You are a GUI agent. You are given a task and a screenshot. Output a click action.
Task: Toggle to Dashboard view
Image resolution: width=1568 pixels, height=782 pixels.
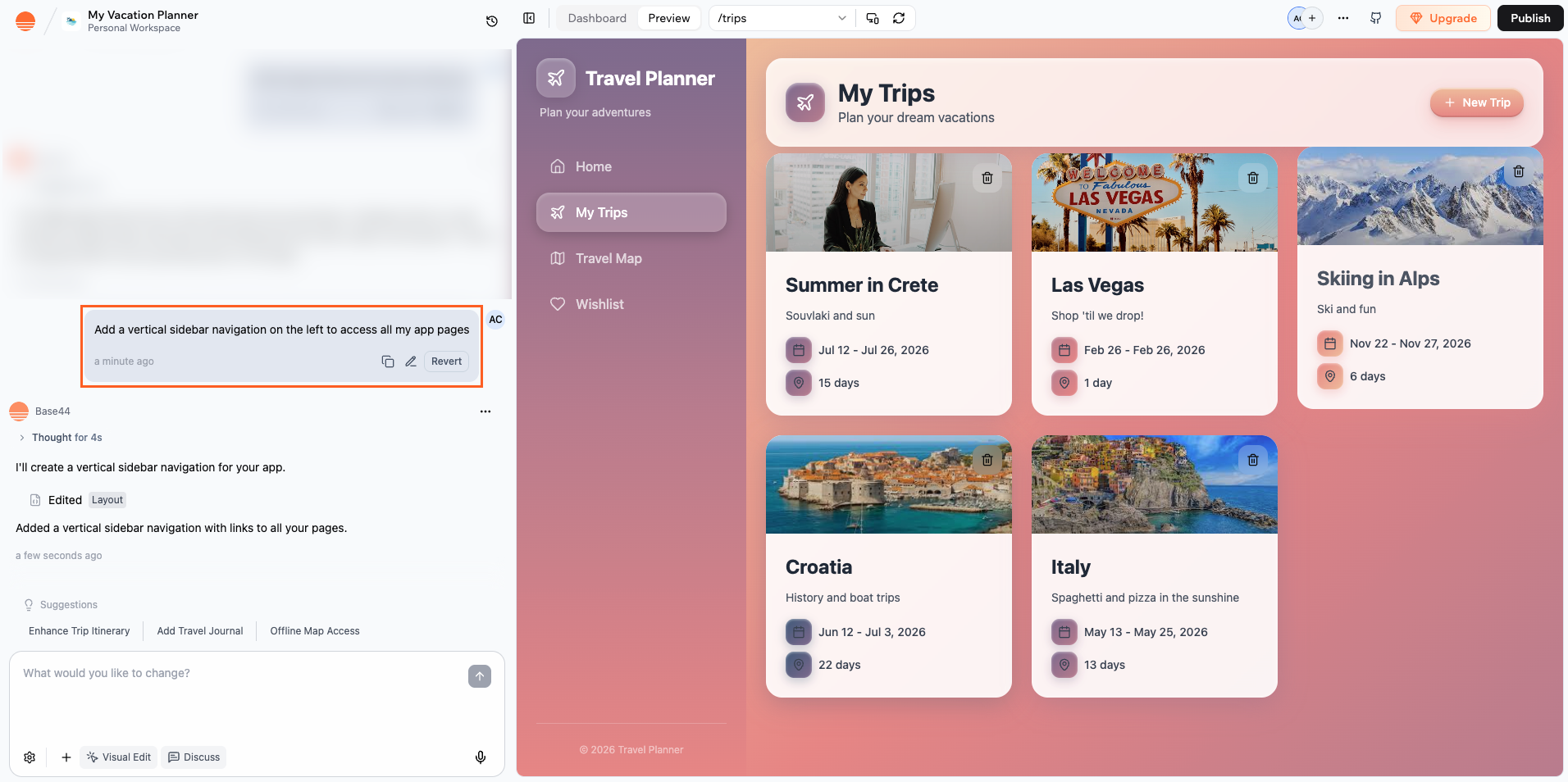click(x=596, y=17)
